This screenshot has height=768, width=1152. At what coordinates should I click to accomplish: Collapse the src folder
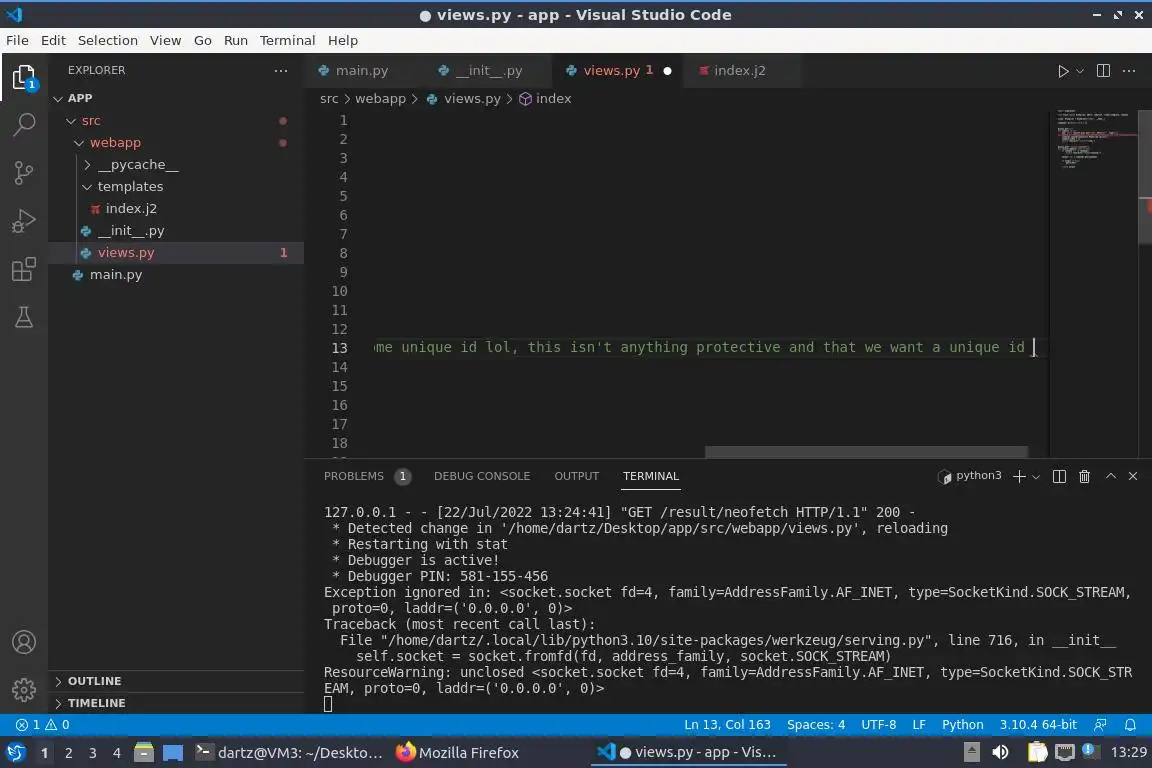tap(176, 121)
